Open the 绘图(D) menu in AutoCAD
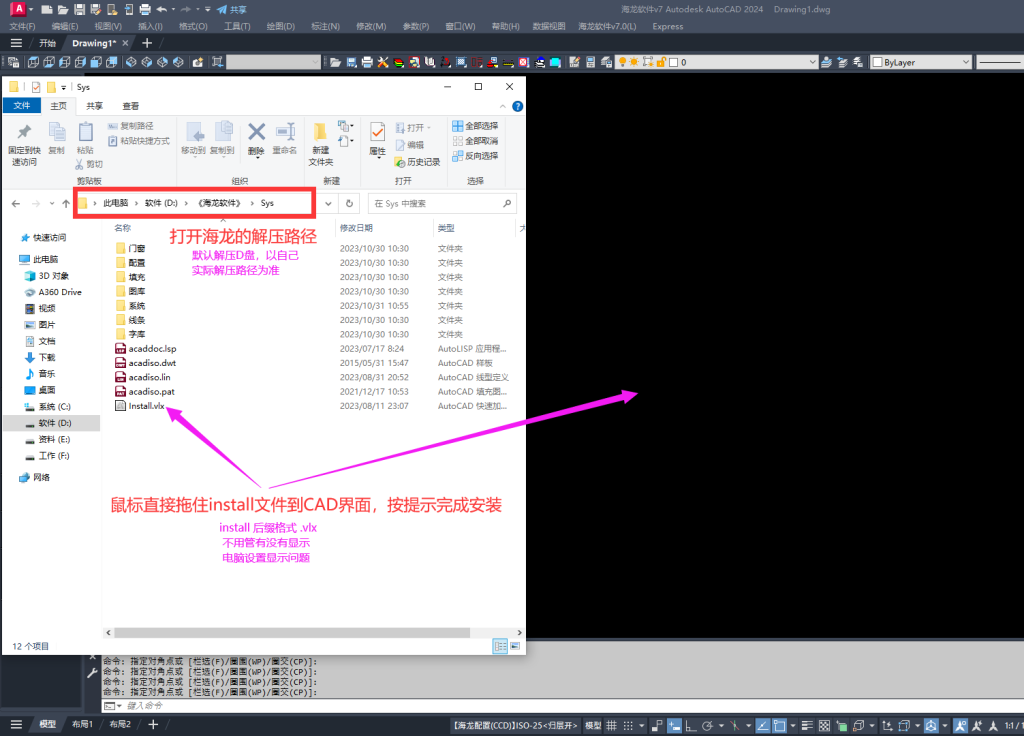This screenshot has width=1024, height=736. [x=281, y=27]
